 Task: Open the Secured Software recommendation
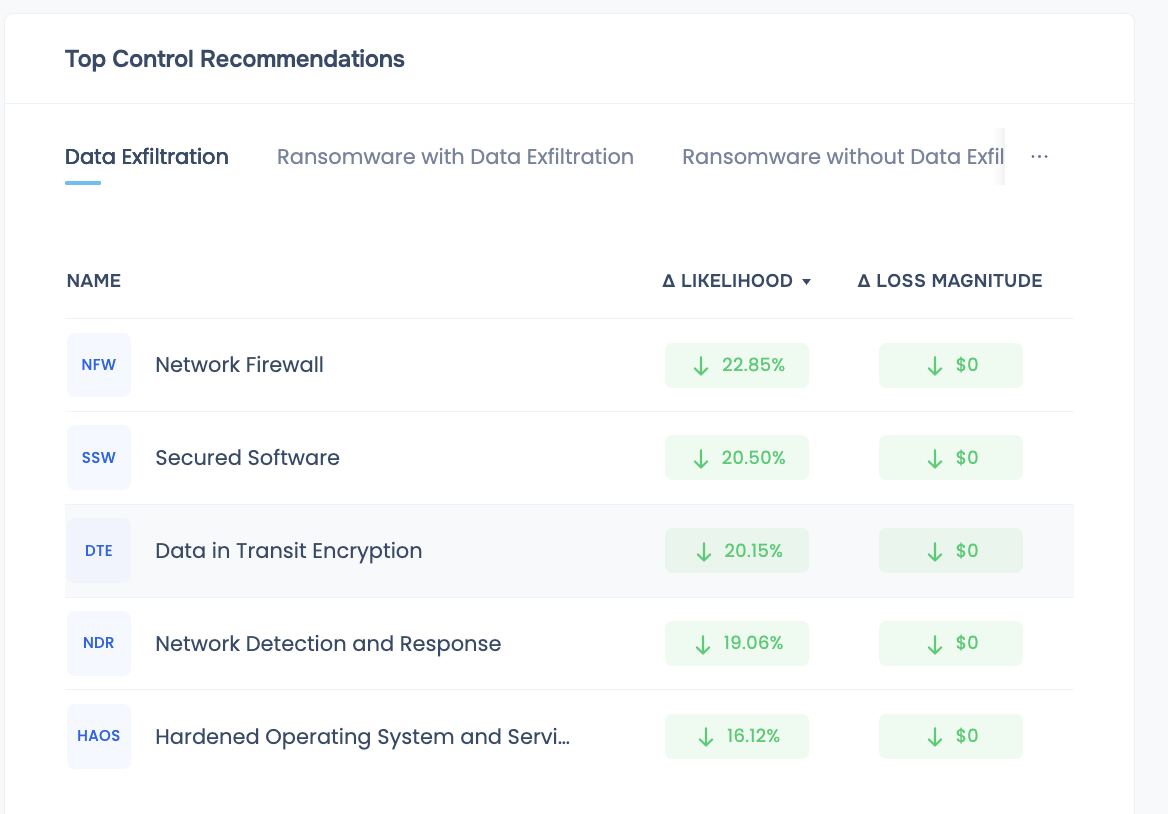247,458
